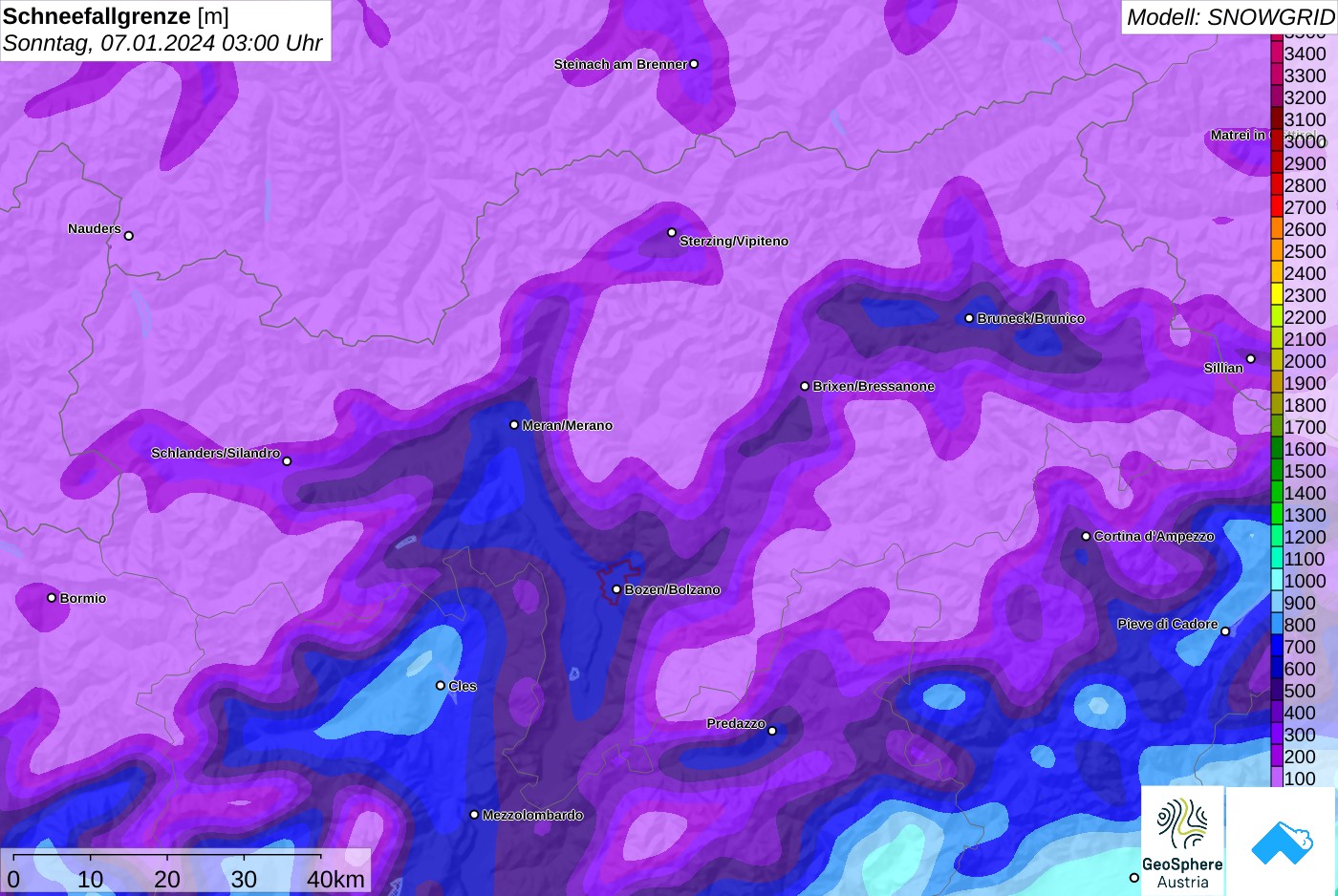This screenshot has height=896, width=1338.
Task: Select the Cles location dot
Action: (441, 685)
